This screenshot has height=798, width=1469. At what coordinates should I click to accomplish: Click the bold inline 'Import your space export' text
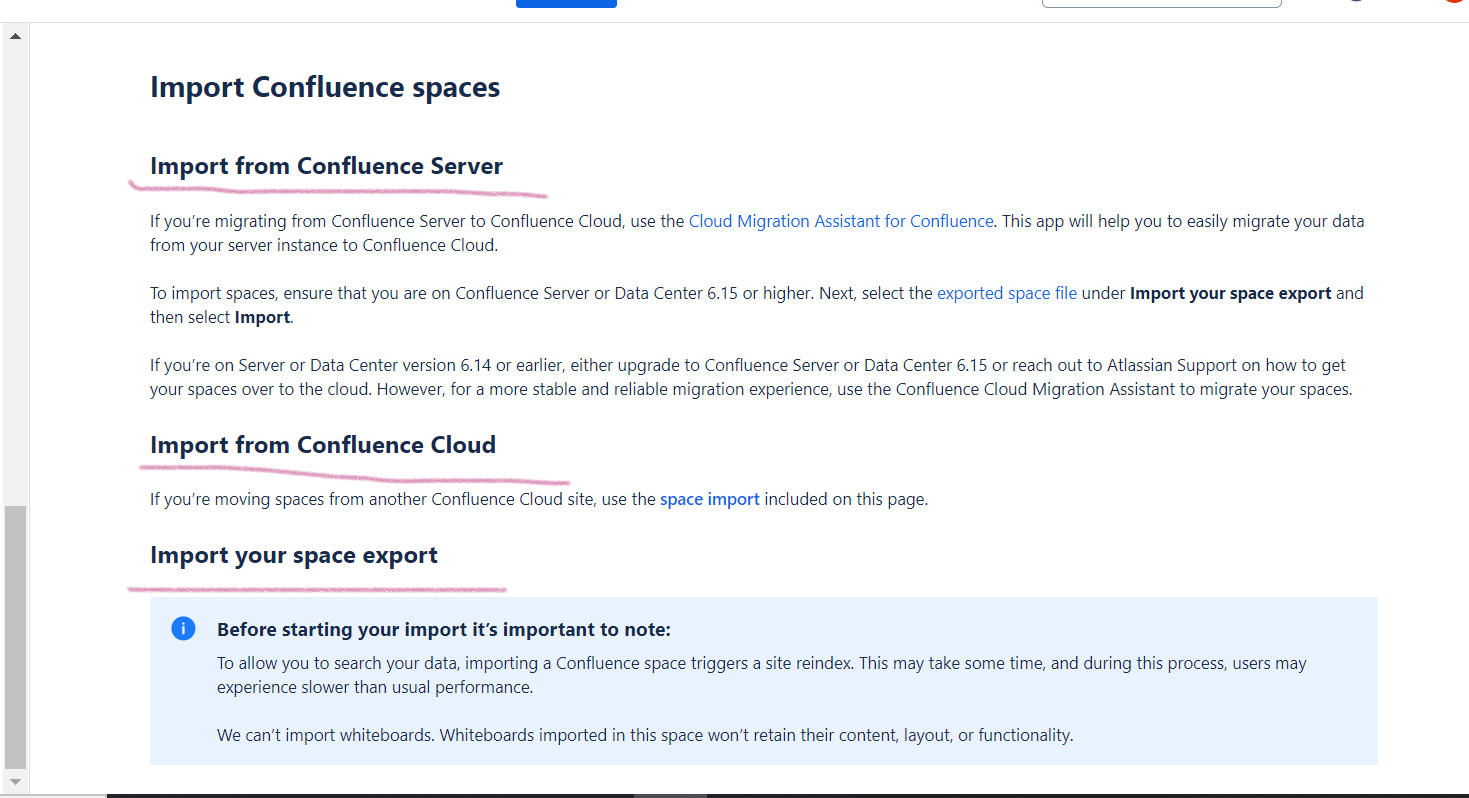click(x=1231, y=293)
